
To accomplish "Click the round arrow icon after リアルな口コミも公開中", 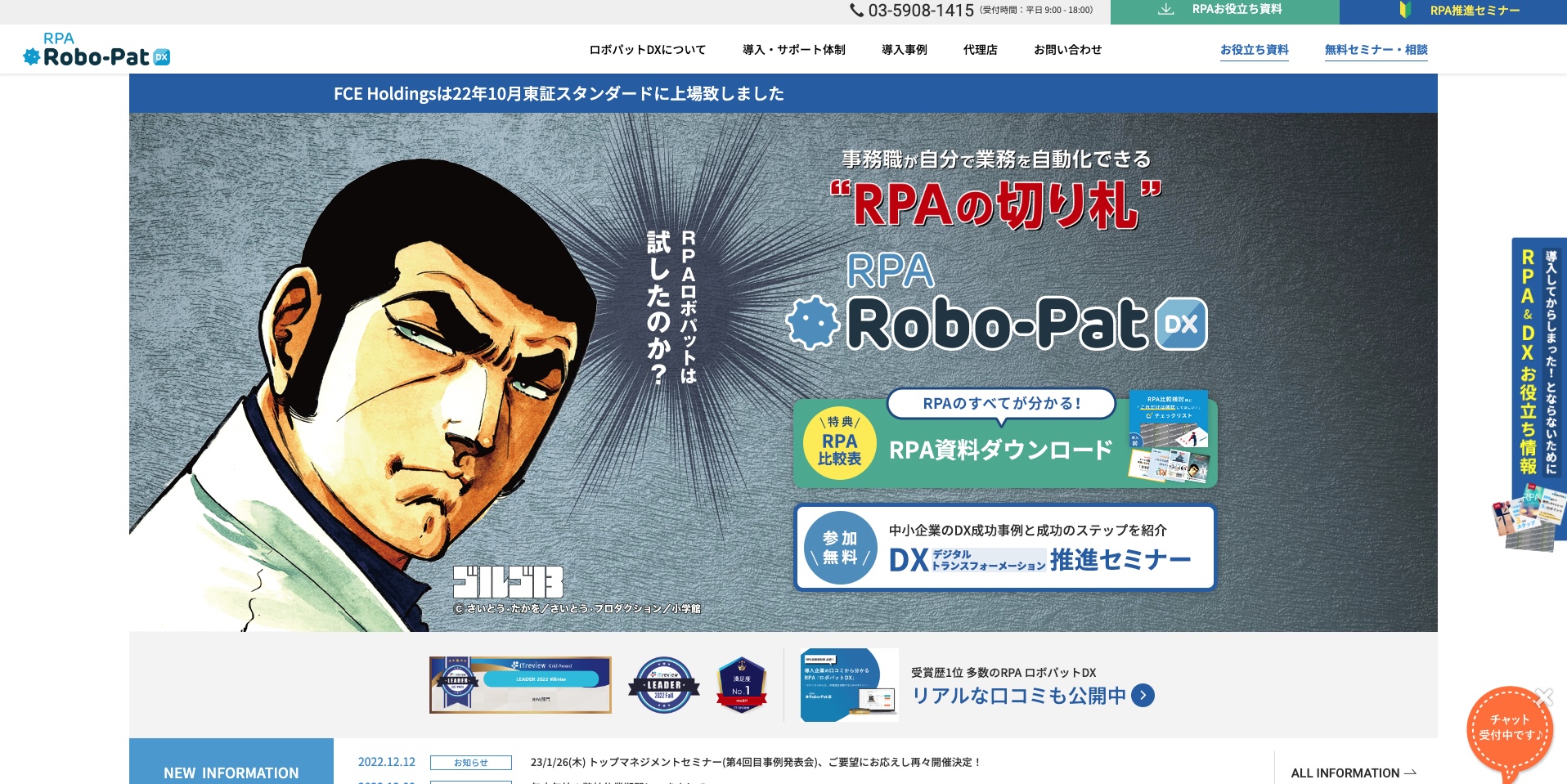I will coord(1143,696).
